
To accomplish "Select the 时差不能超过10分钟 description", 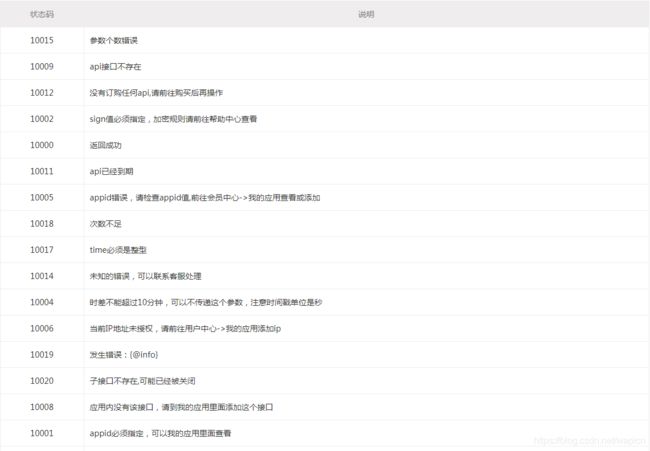I will (206, 302).
